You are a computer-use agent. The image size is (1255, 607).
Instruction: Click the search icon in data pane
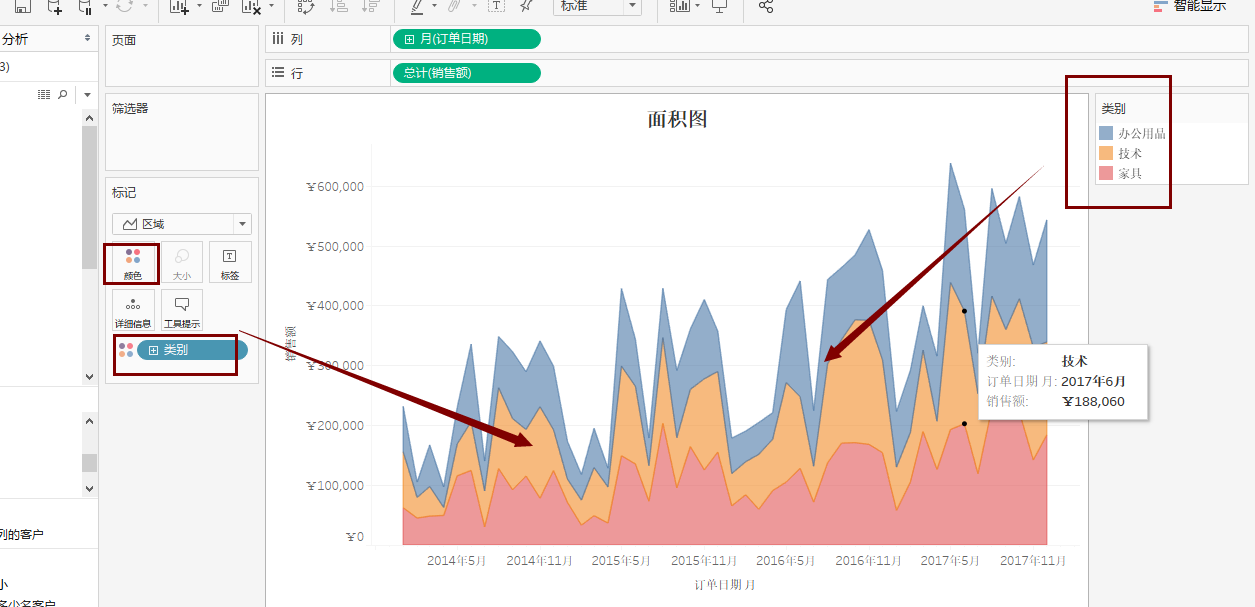pyautogui.click(x=63, y=94)
